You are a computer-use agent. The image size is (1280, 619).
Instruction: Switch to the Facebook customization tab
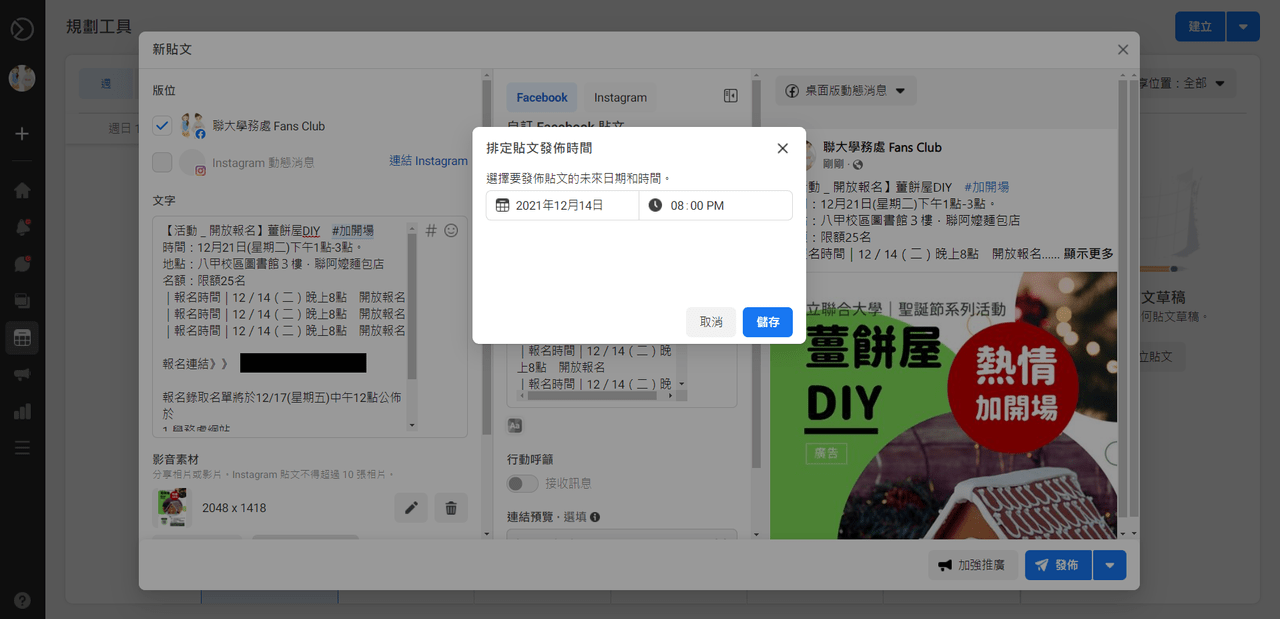click(x=542, y=97)
